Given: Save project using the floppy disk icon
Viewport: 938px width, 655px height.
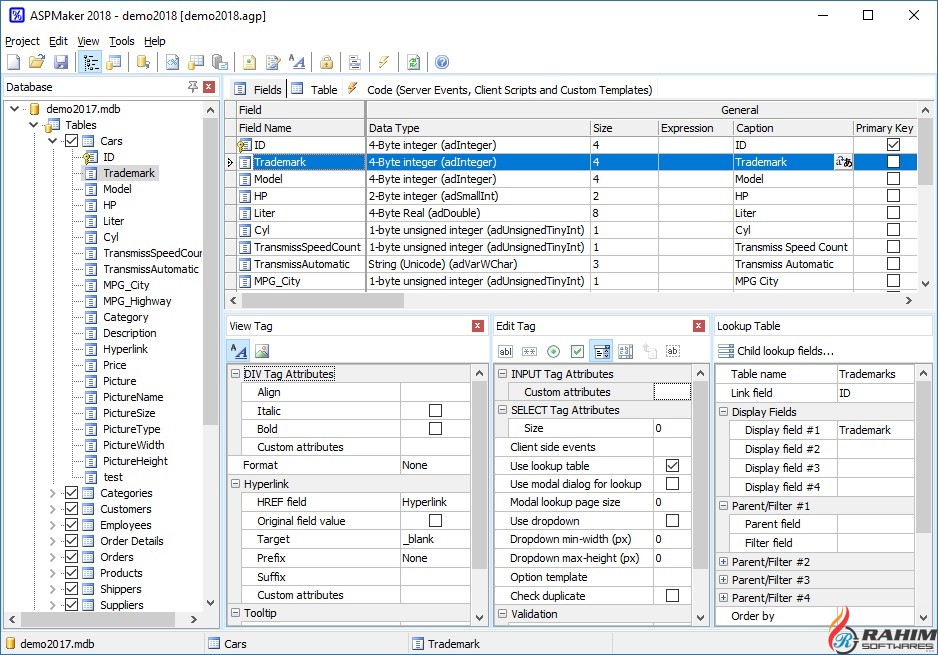Looking at the screenshot, I should point(61,63).
